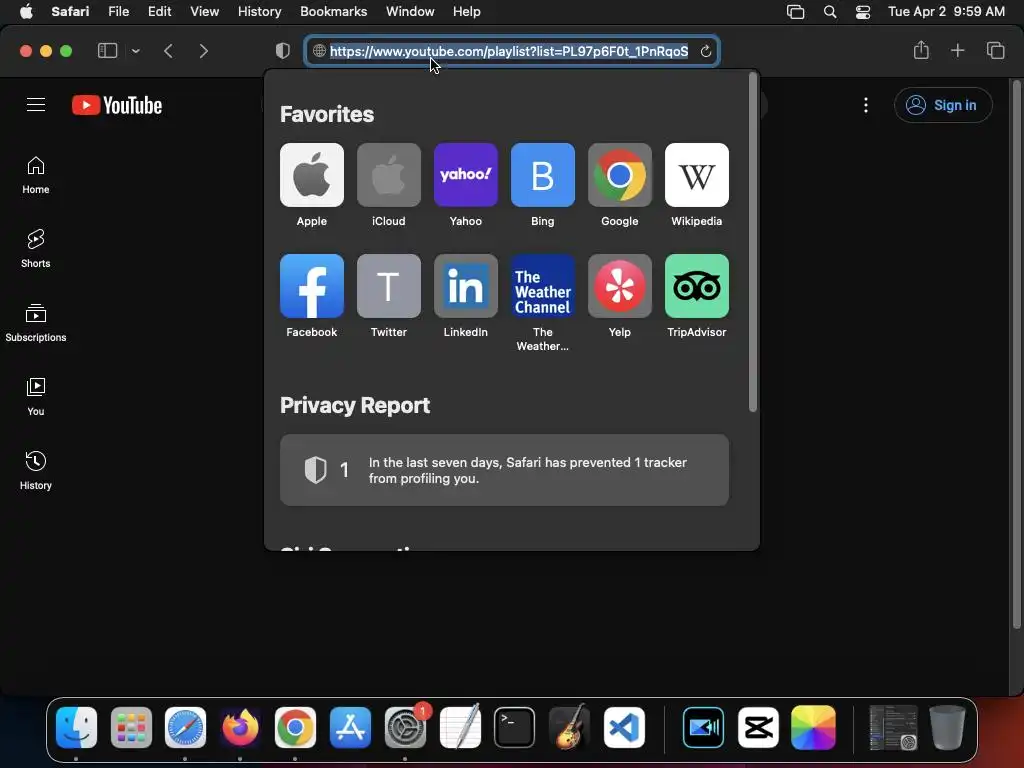Screen dimensions: 1024x768
Task: Open the Apple menu
Action: [26, 12]
